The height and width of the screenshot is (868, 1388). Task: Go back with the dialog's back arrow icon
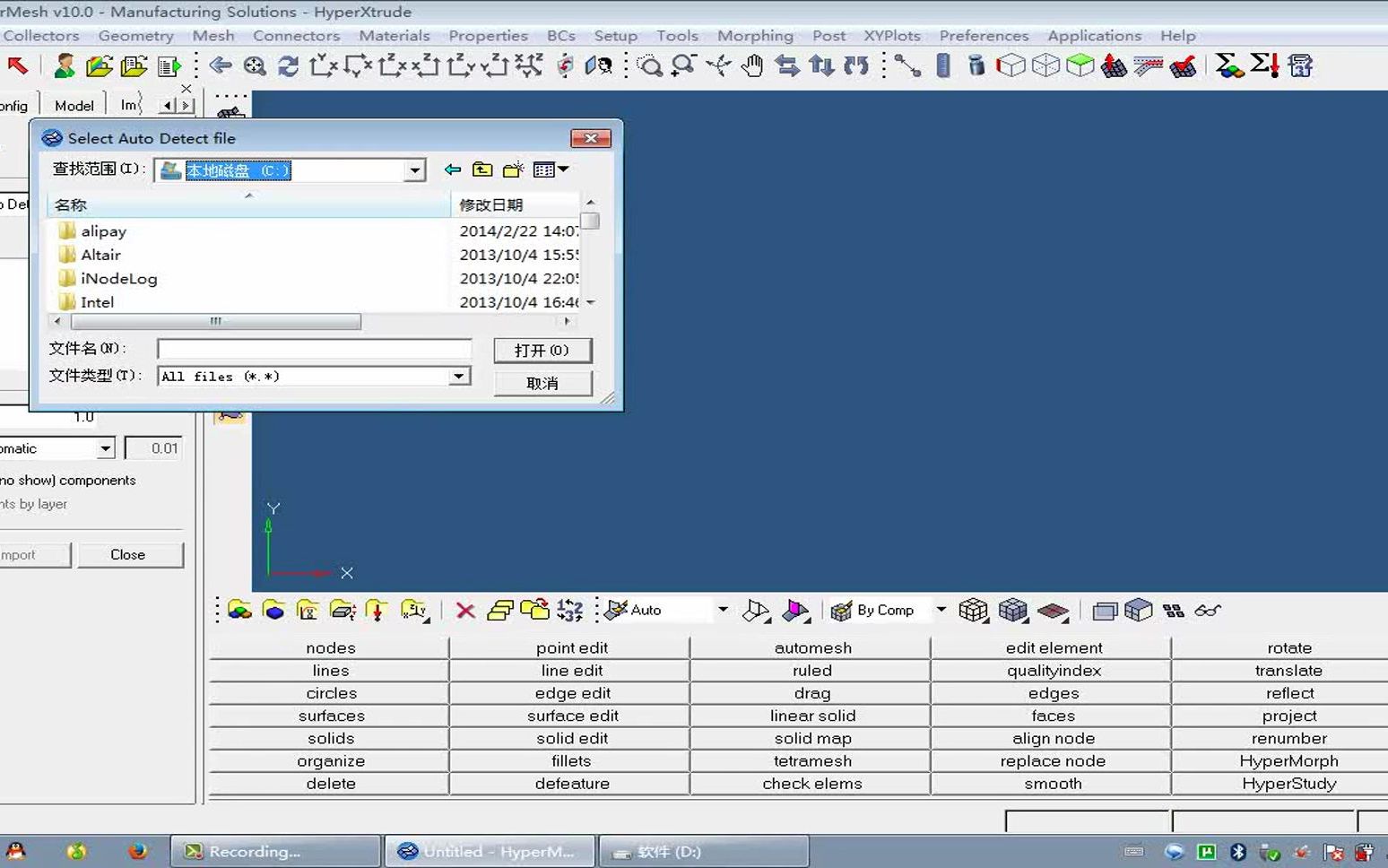coord(453,169)
